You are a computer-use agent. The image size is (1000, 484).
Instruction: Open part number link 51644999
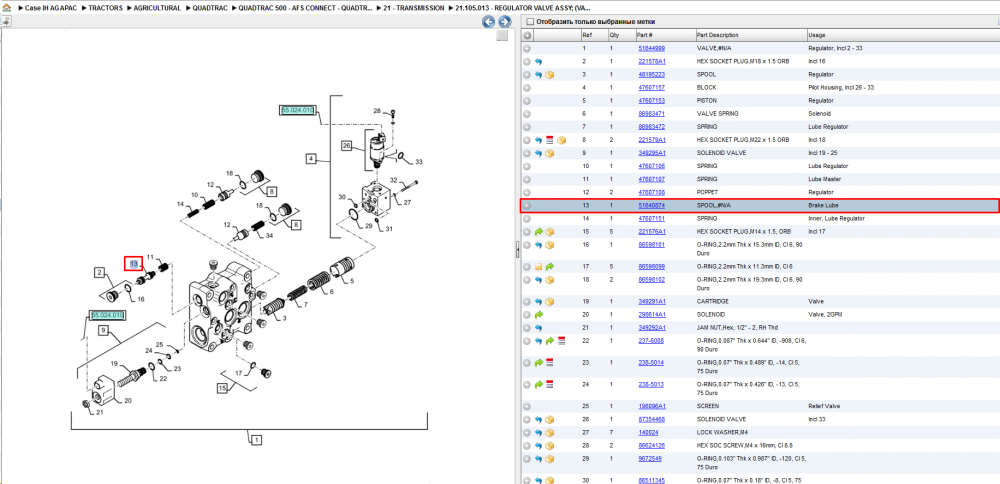652,48
